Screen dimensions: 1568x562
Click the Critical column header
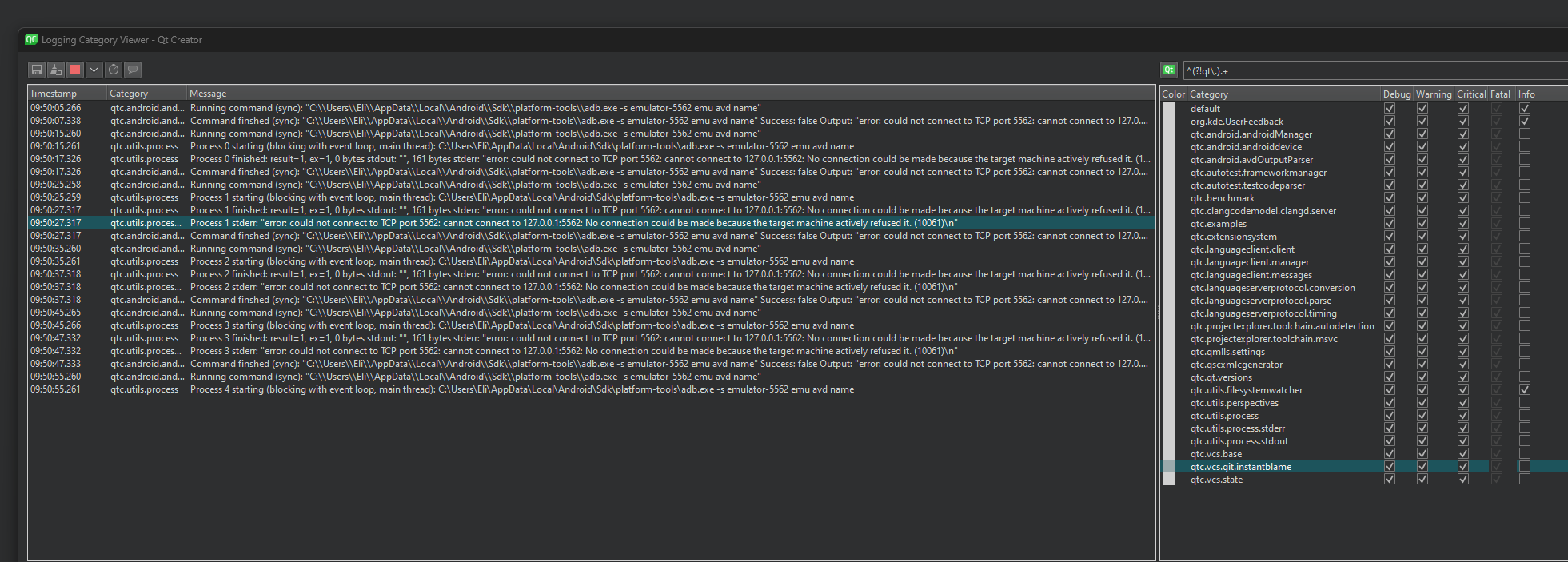tap(1471, 94)
